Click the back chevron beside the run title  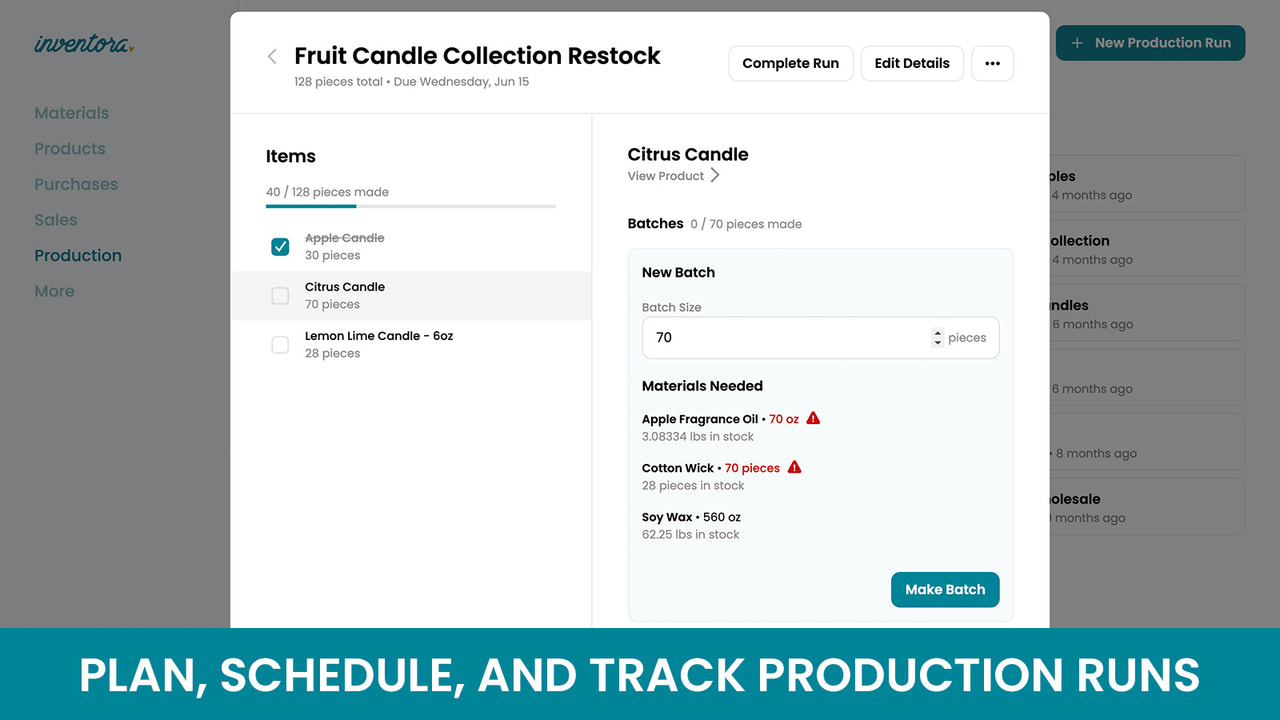point(271,56)
